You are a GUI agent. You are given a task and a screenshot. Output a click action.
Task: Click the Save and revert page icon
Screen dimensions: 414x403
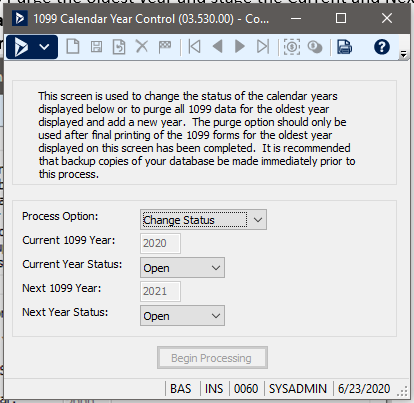point(119,47)
